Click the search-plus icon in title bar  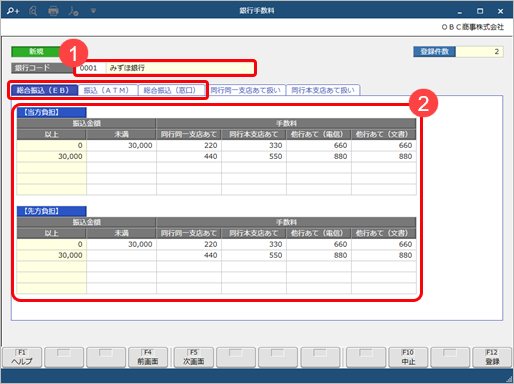[x=13, y=11]
